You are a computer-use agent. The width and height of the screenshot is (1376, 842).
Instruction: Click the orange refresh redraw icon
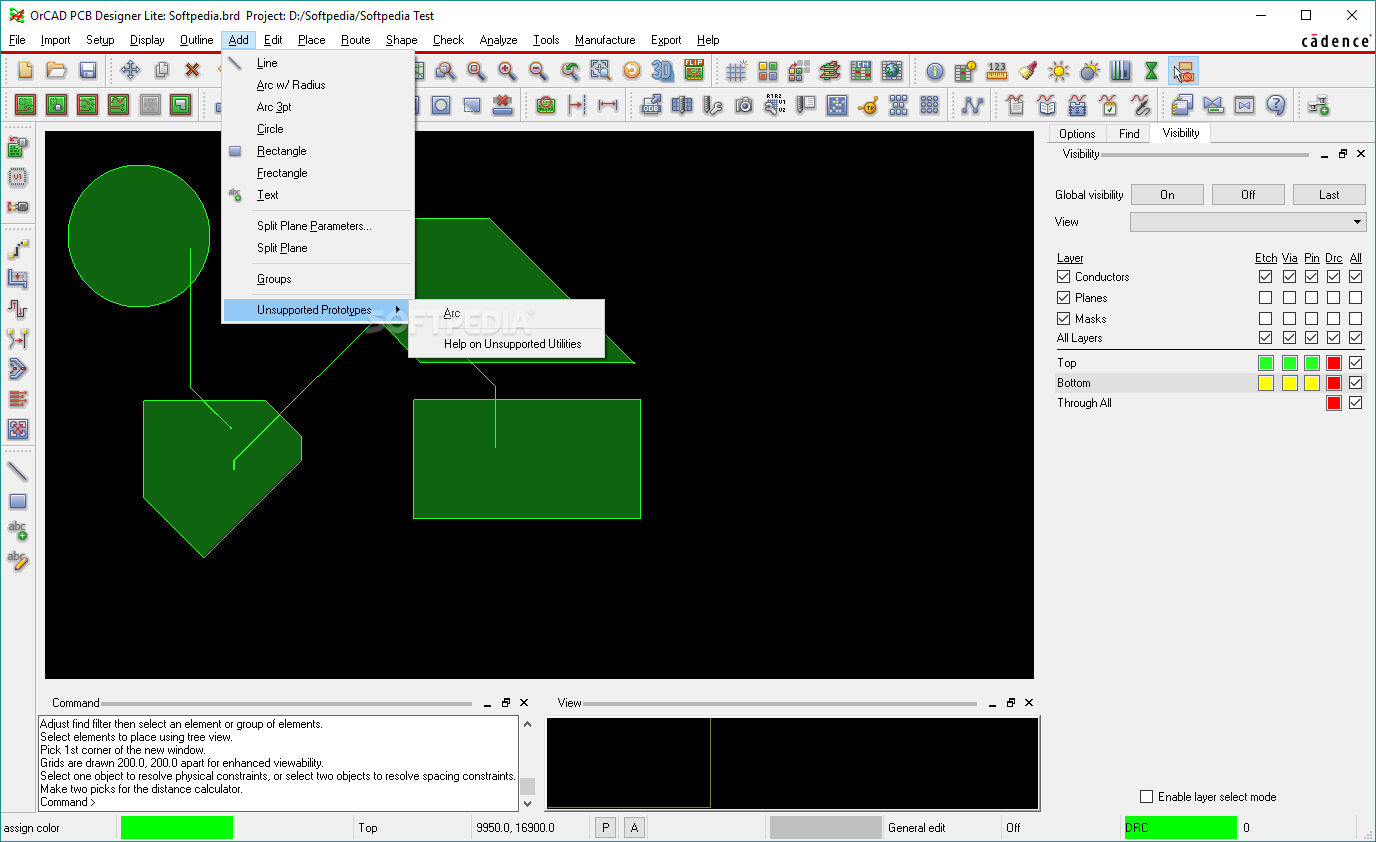[x=631, y=70]
